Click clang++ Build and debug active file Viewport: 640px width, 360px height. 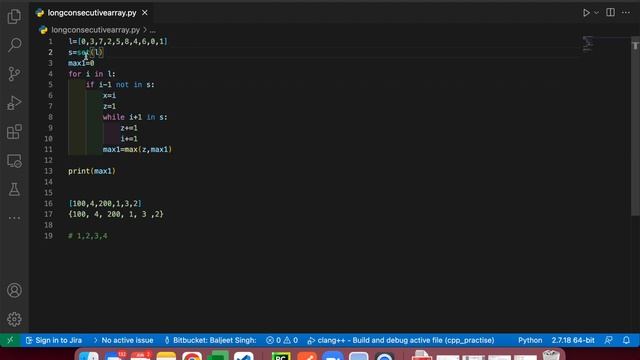(x=401, y=340)
